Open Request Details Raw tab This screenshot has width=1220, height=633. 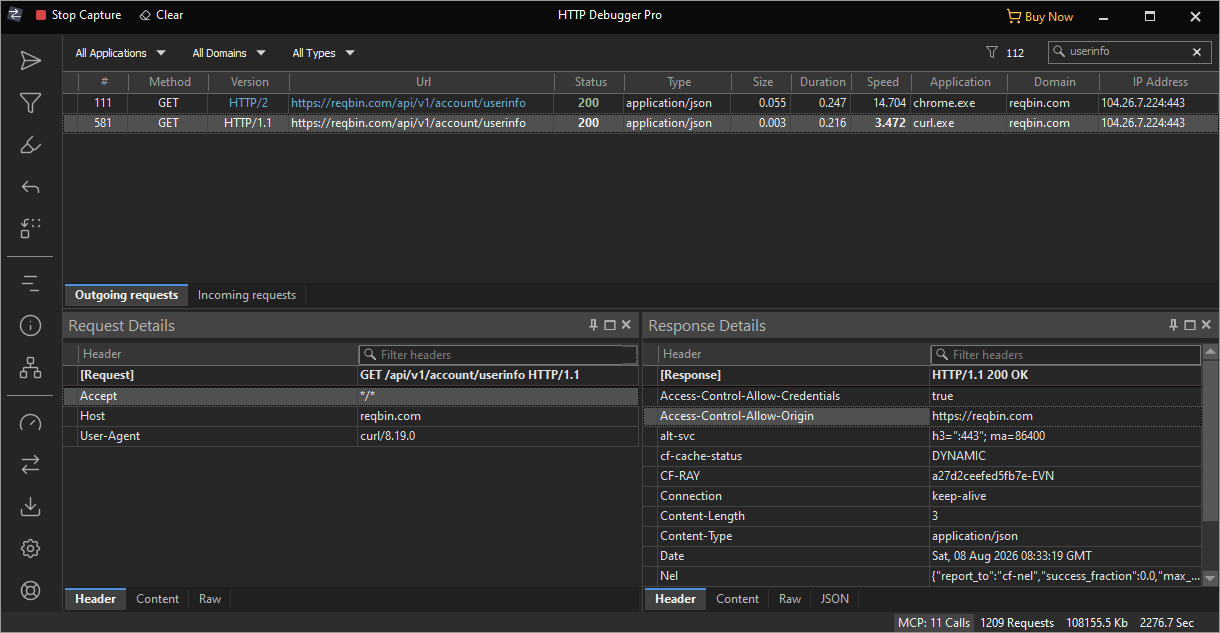tap(210, 599)
